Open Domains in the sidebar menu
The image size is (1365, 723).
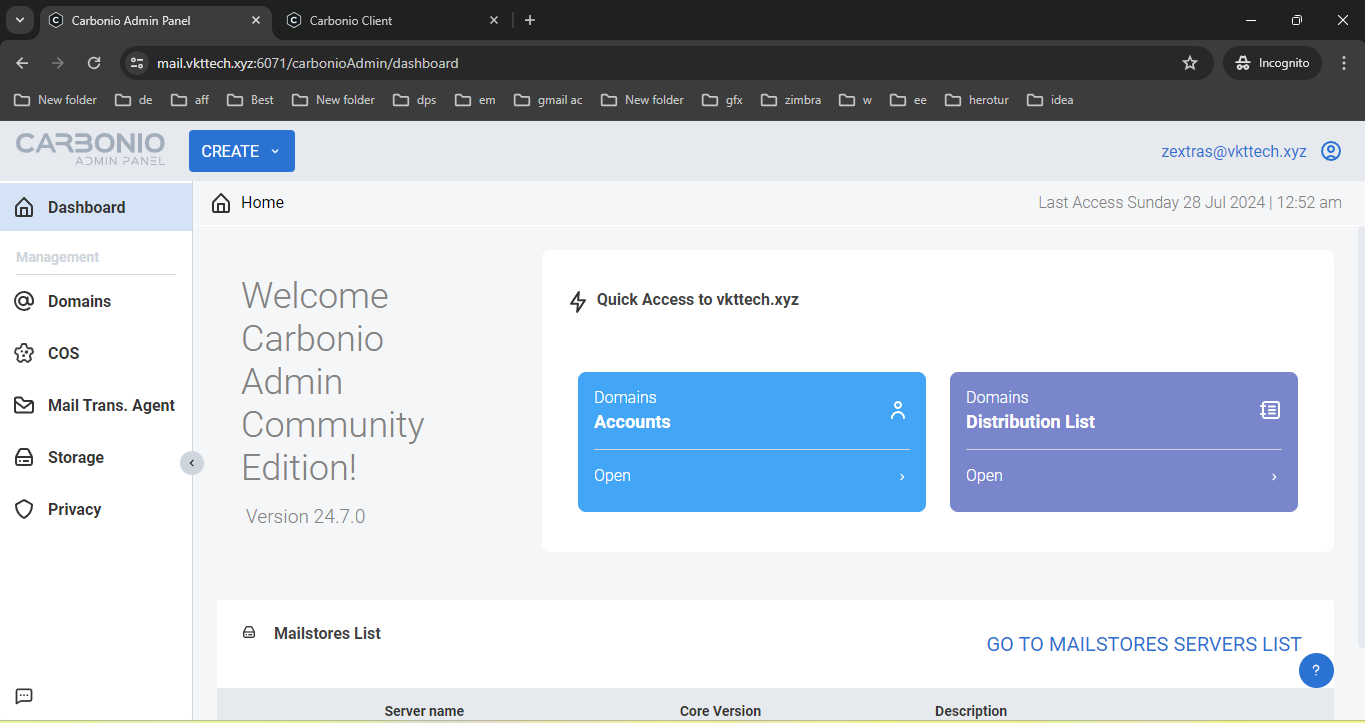[96, 301]
